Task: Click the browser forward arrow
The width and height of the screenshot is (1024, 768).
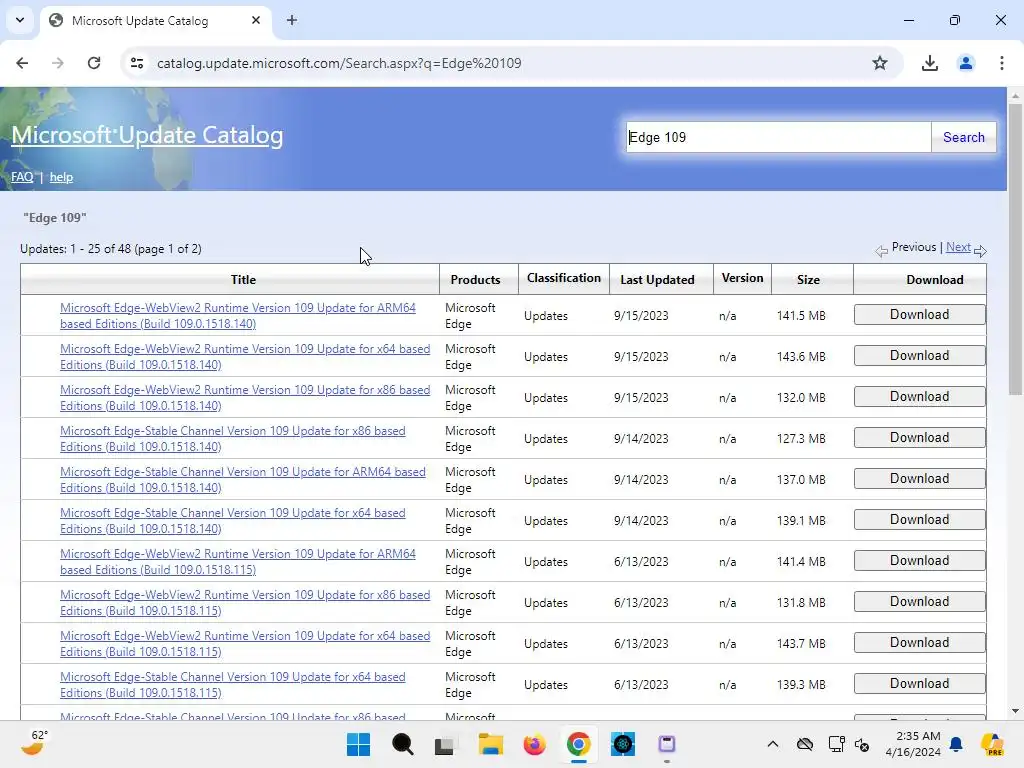Action: [58, 63]
